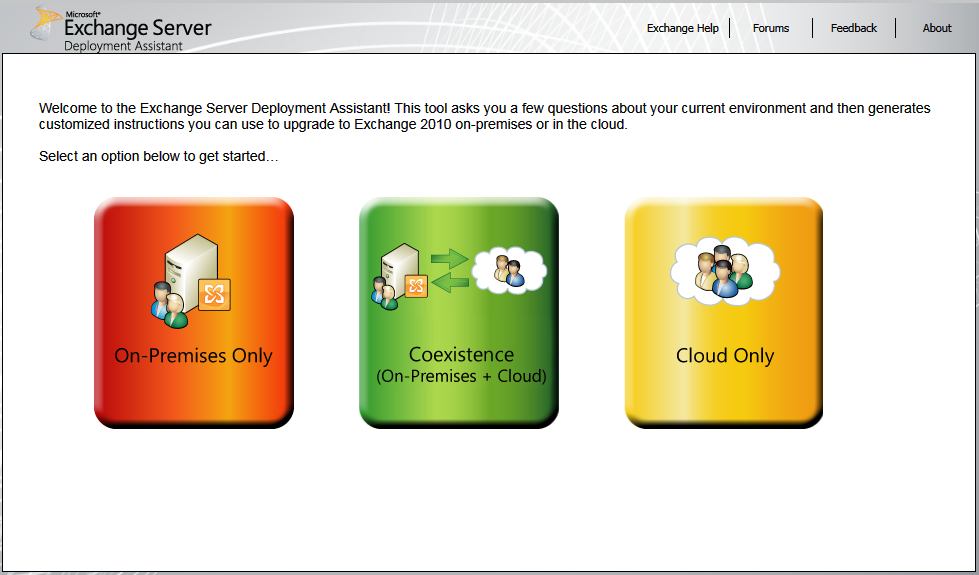The image size is (979, 575).
Task: Go to the Forums page
Action: 770,28
